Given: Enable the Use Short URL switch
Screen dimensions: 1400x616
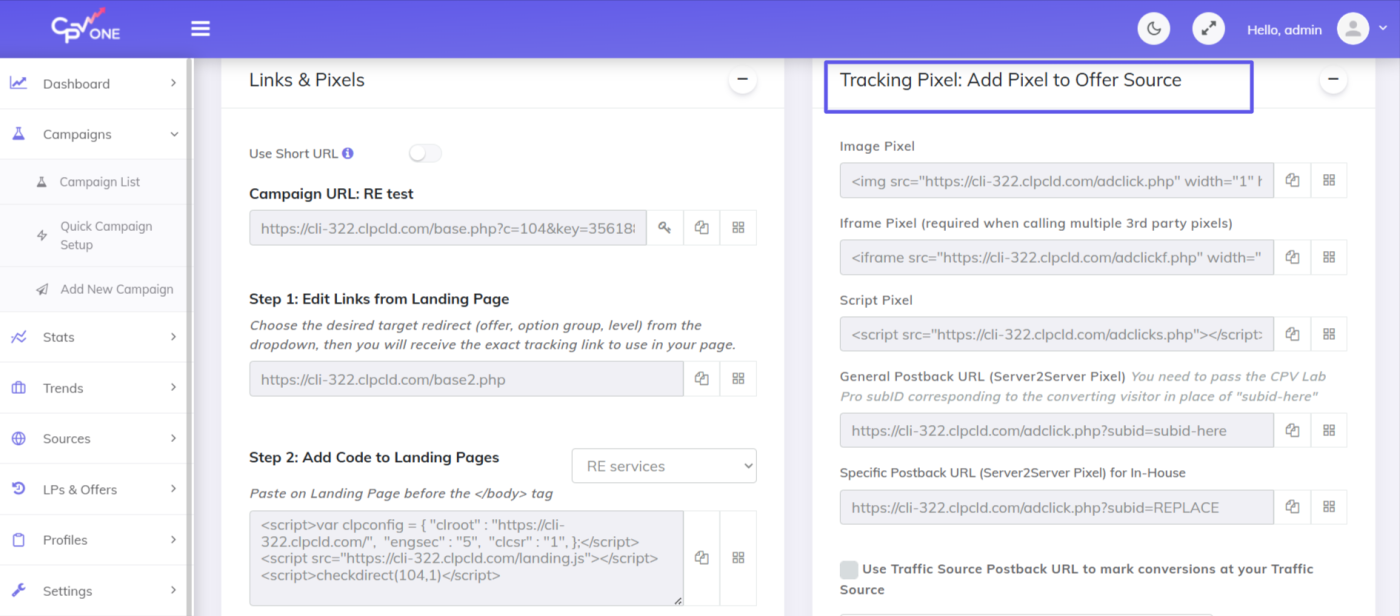Looking at the screenshot, I should tap(425, 154).
